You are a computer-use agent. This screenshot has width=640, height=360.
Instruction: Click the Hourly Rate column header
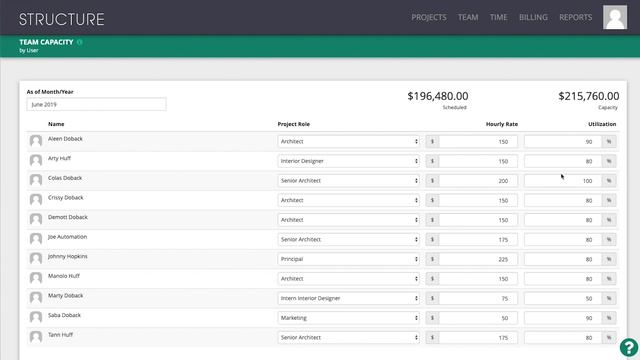(x=502, y=124)
